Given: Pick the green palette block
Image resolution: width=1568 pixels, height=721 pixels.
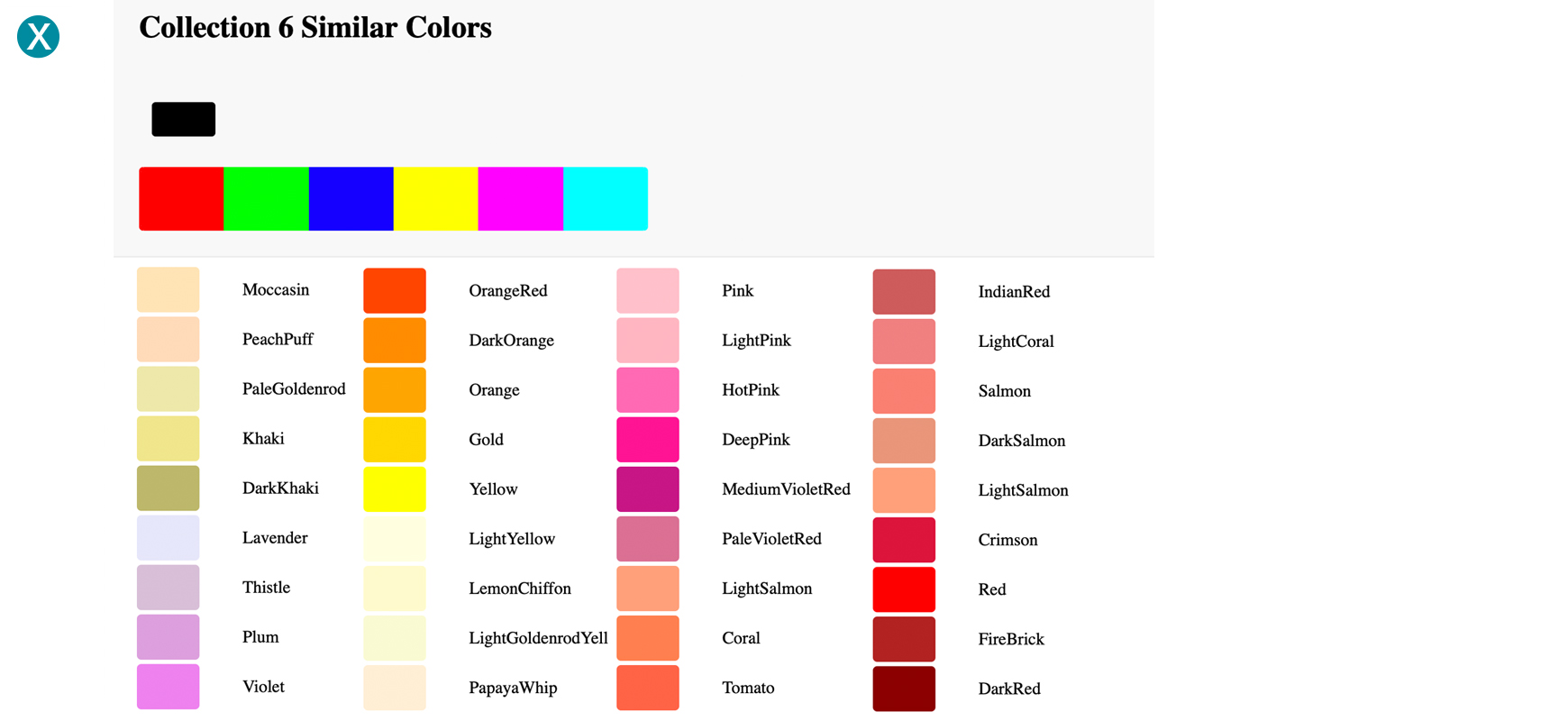Looking at the screenshot, I should tap(266, 198).
